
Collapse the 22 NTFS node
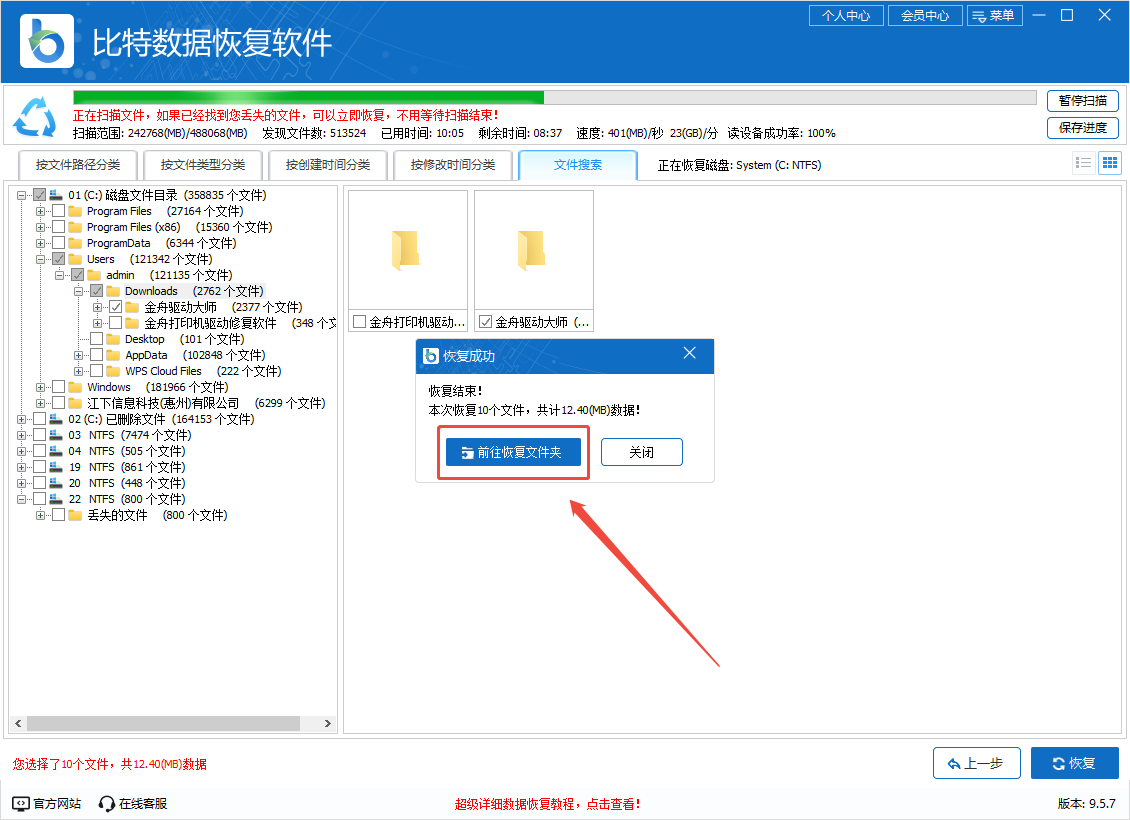[x=22, y=499]
